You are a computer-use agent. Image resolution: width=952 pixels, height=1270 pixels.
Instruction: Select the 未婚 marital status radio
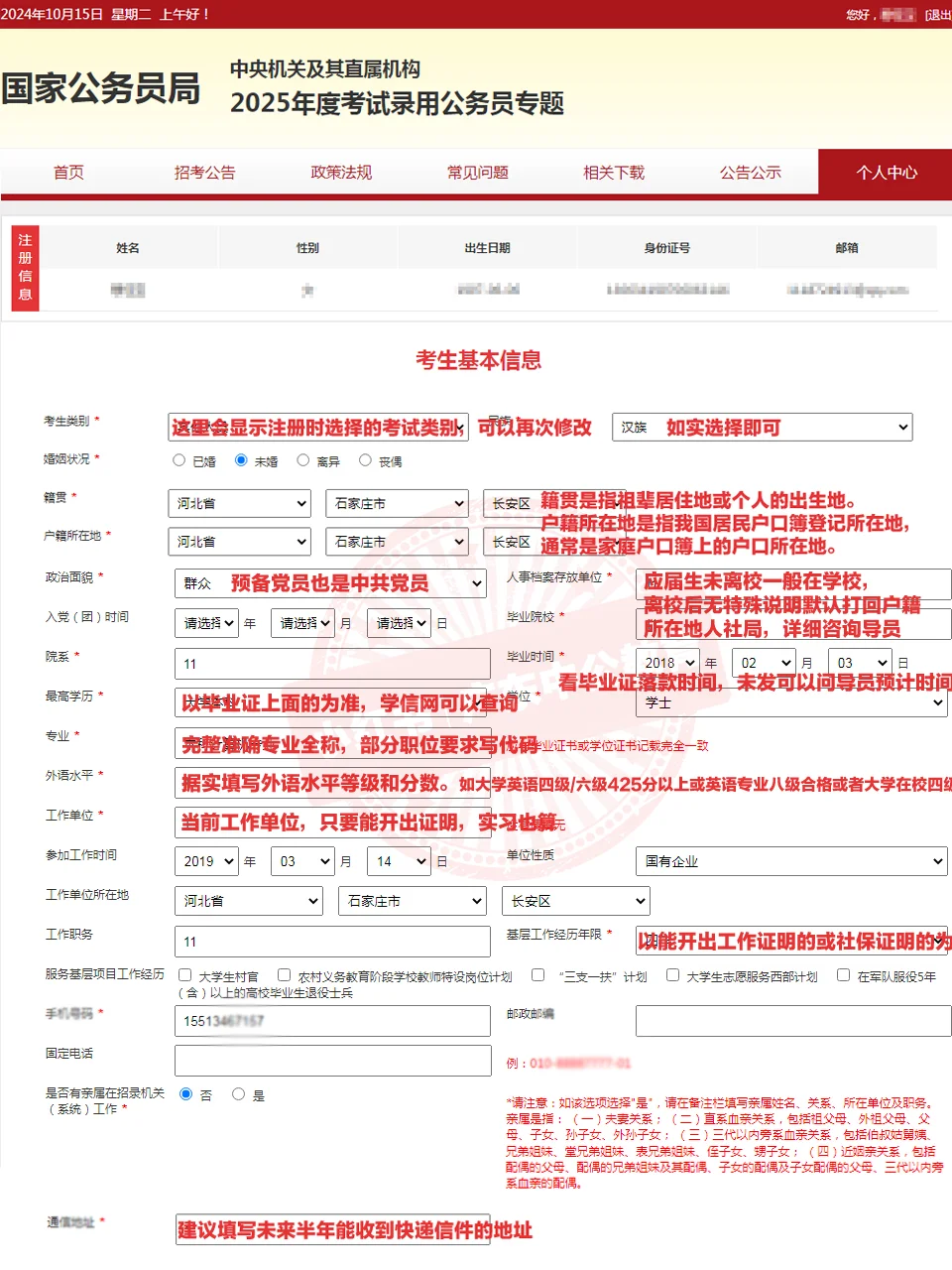pos(241,460)
